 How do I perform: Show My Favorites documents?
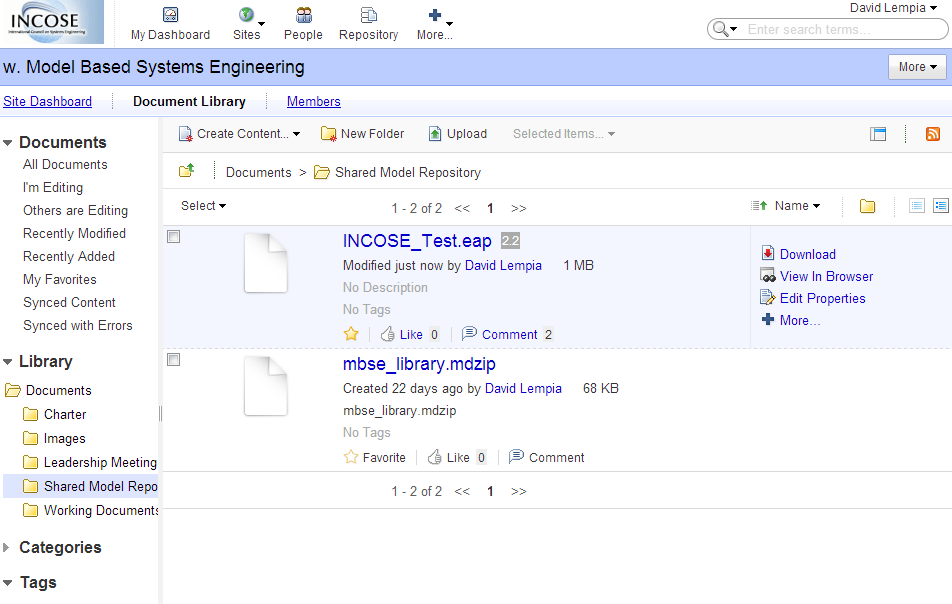pyautogui.click(x=60, y=280)
